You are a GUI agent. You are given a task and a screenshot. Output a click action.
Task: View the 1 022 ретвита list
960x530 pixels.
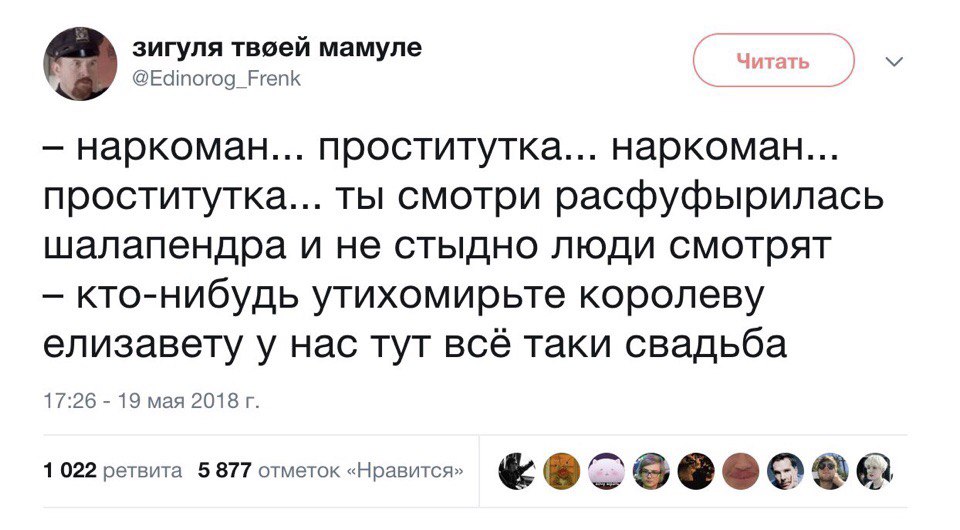113,471
